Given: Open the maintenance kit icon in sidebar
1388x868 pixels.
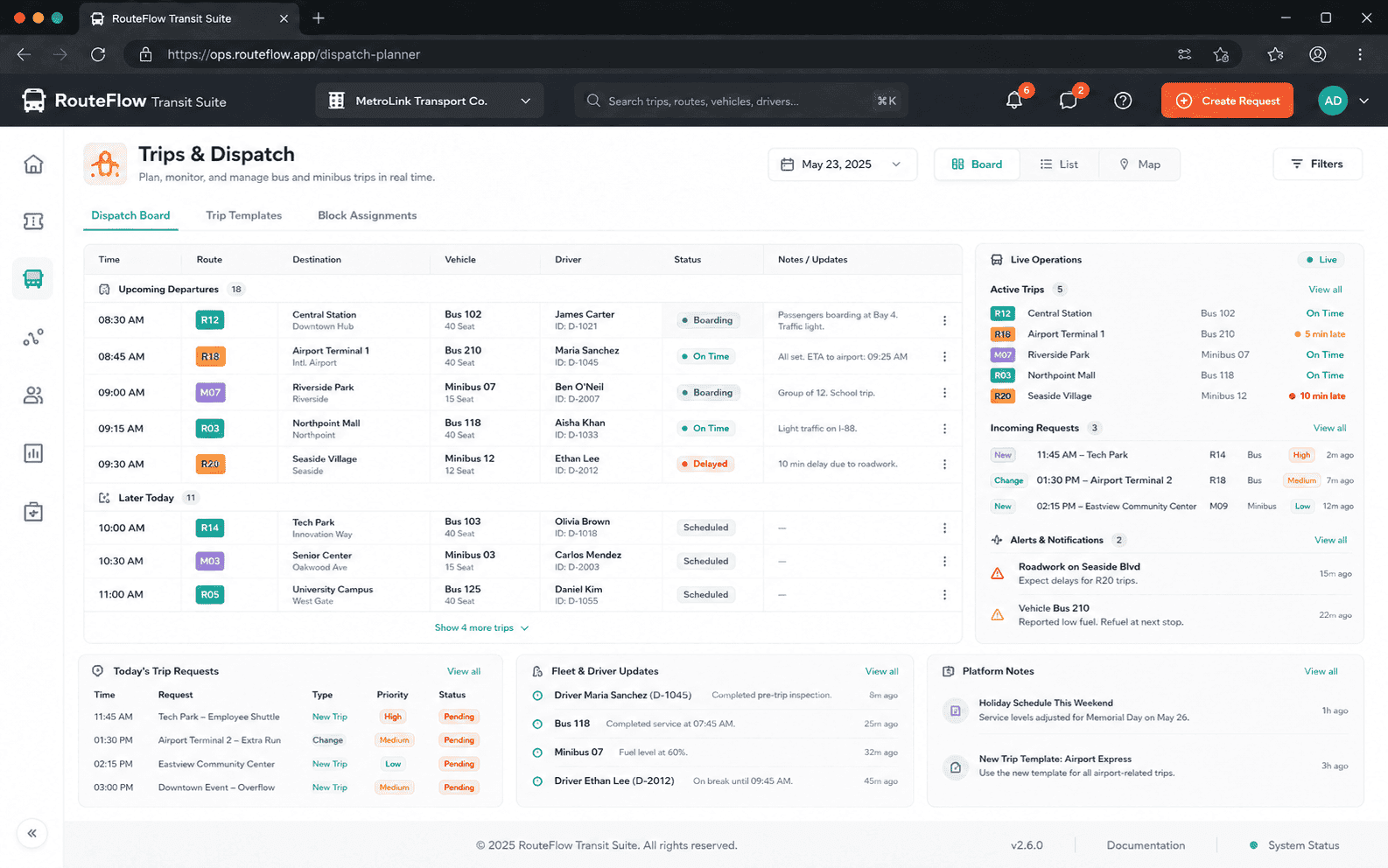Looking at the screenshot, I should (33, 512).
